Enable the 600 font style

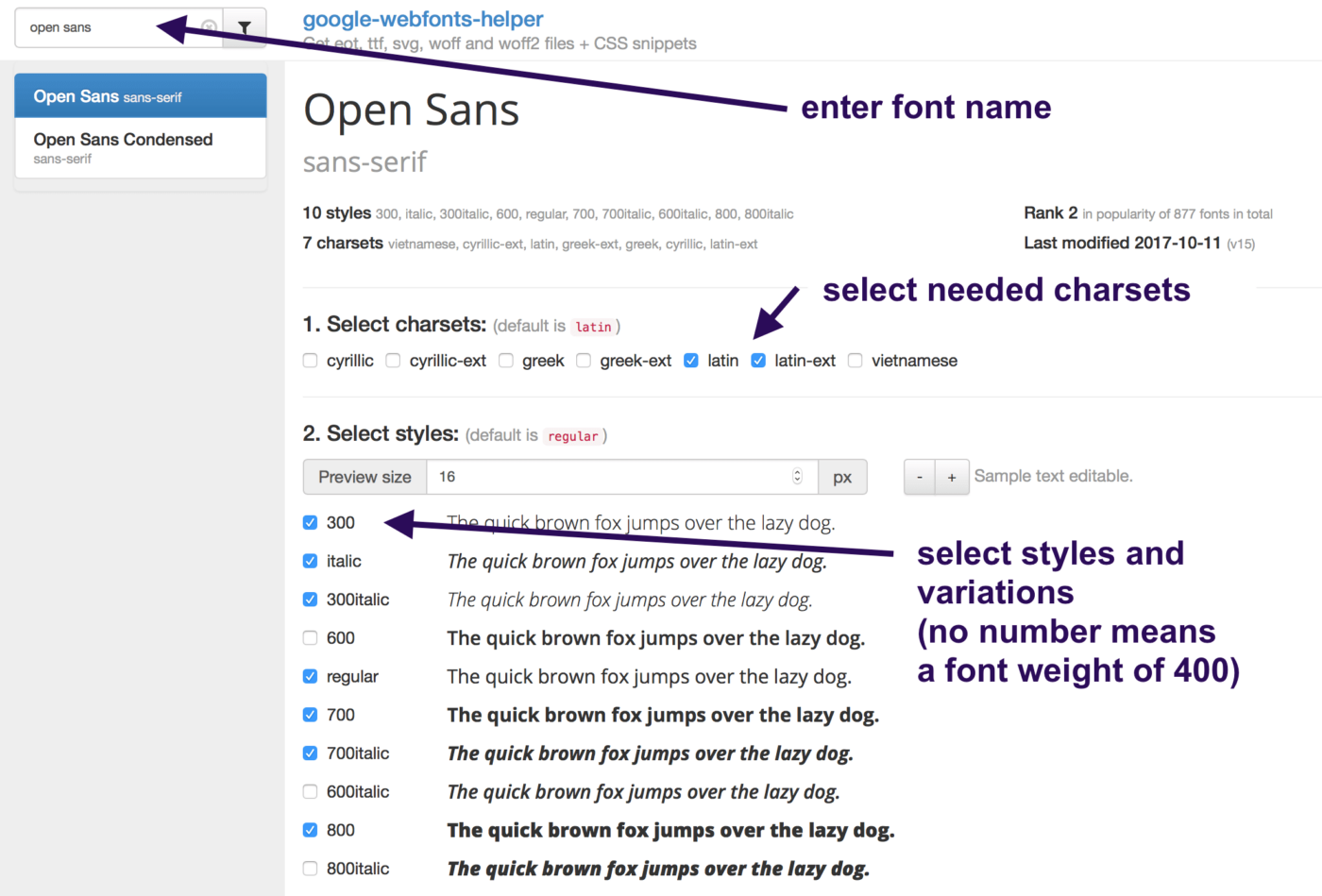(311, 637)
